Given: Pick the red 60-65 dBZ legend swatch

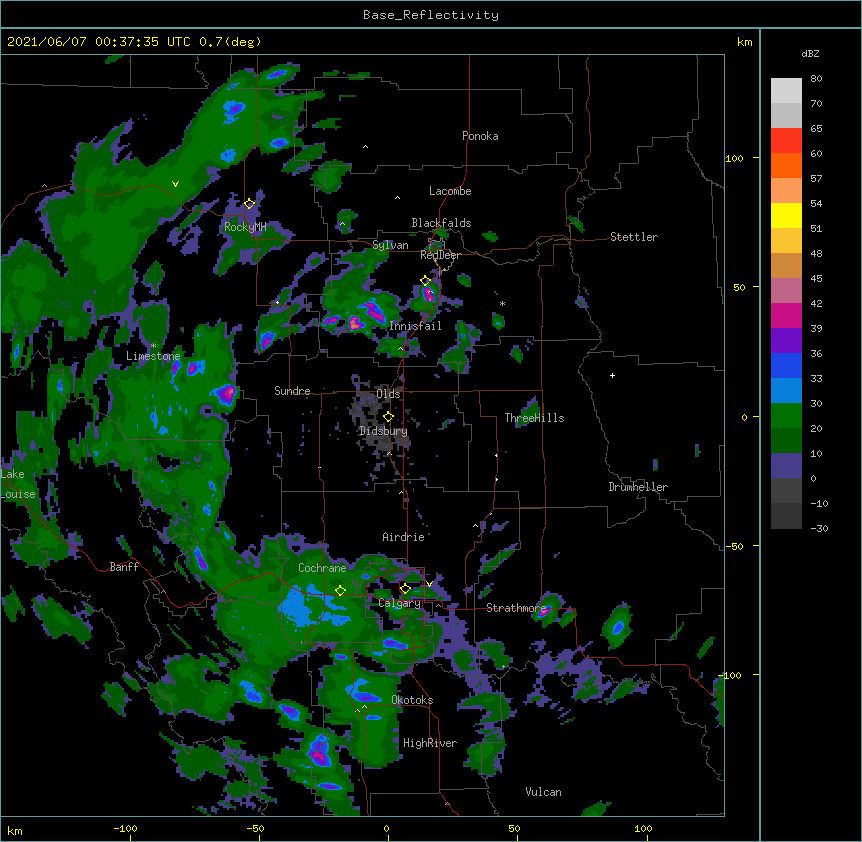Looking at the screenshot, I should pyautogui.click(x=786, y=140).
